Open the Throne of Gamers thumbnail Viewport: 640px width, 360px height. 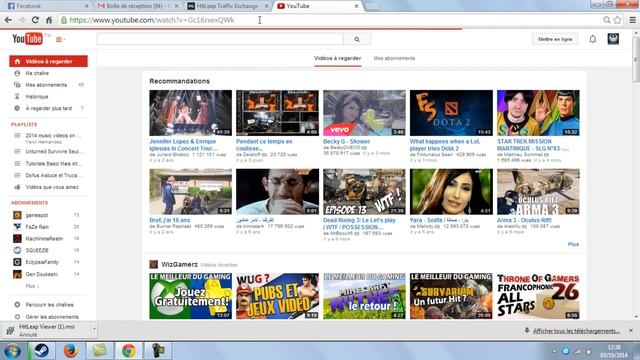click(x=538, y=296)
